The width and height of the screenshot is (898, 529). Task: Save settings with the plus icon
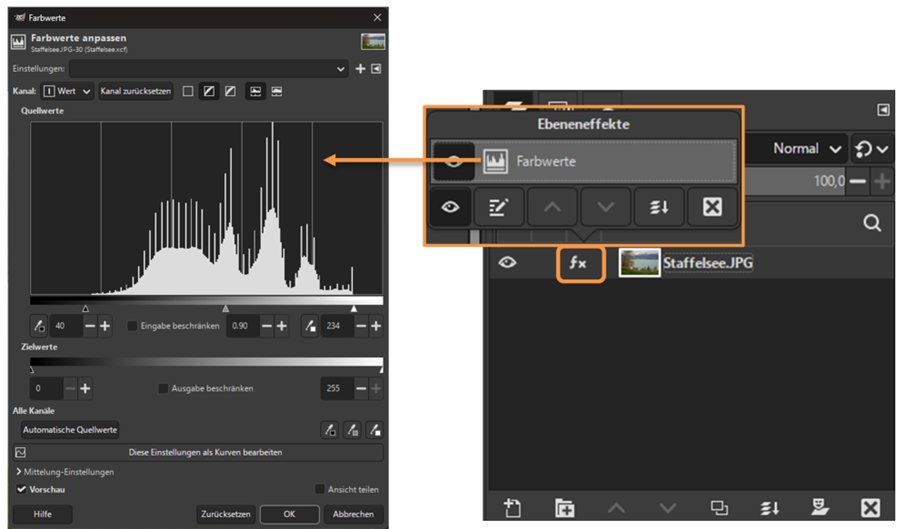pos(360,69)
